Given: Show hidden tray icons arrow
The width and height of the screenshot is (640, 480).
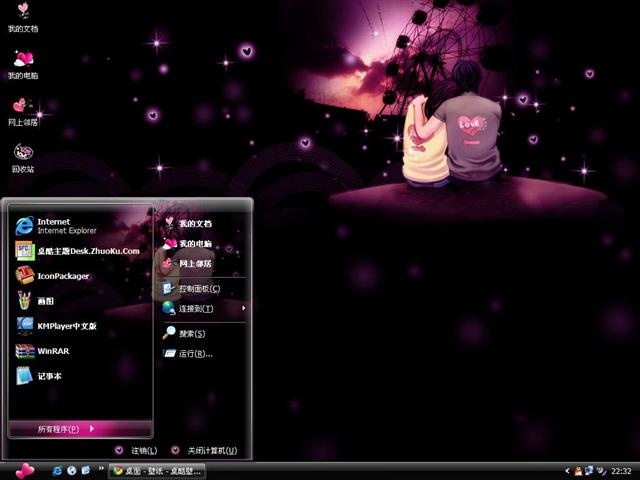Looking at the screenshot, I should click(x=567, y=471).
